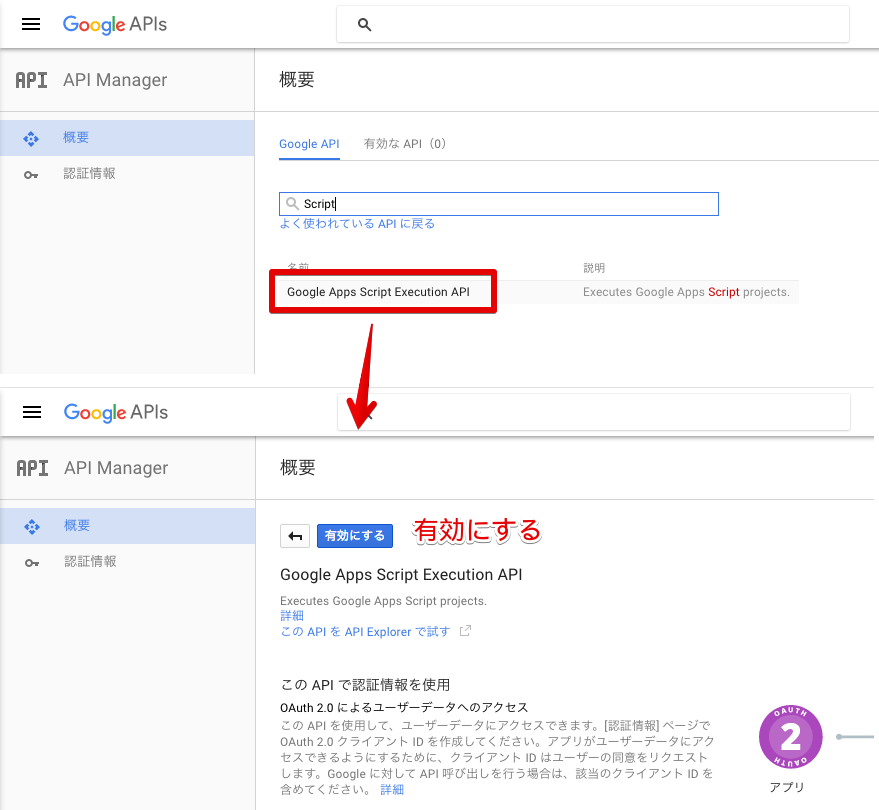879x810 pixels.
Task: Click the header search field in the lower screenshot
Action: 594,412
